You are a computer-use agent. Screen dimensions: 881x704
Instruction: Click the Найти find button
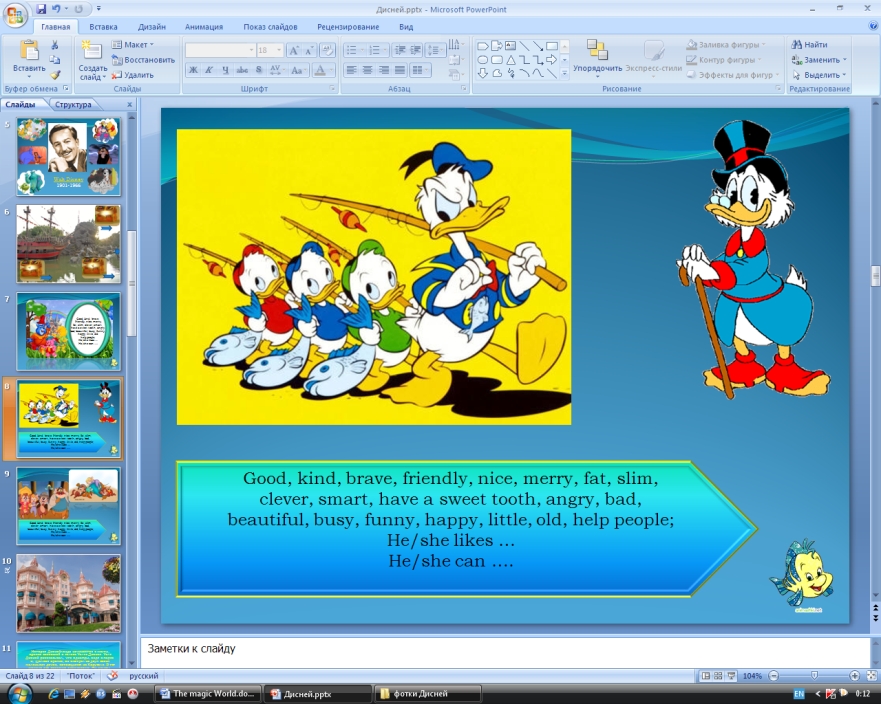point(810,45)
